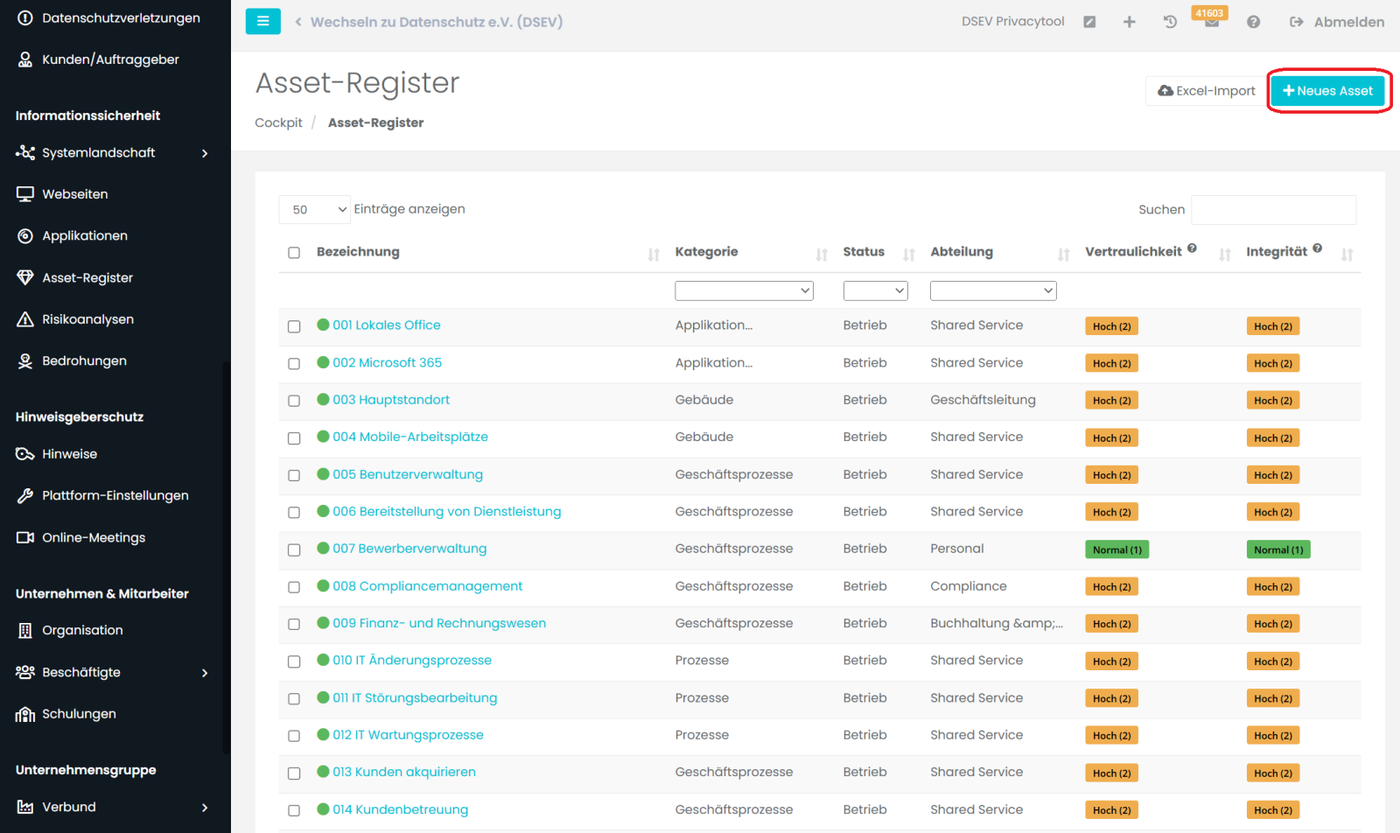The width and height of the screenshot is (1400, 833).
Task: Tick the 011 IT Störungsbearbeitung checkbox
Action: [x=294, y=699]
